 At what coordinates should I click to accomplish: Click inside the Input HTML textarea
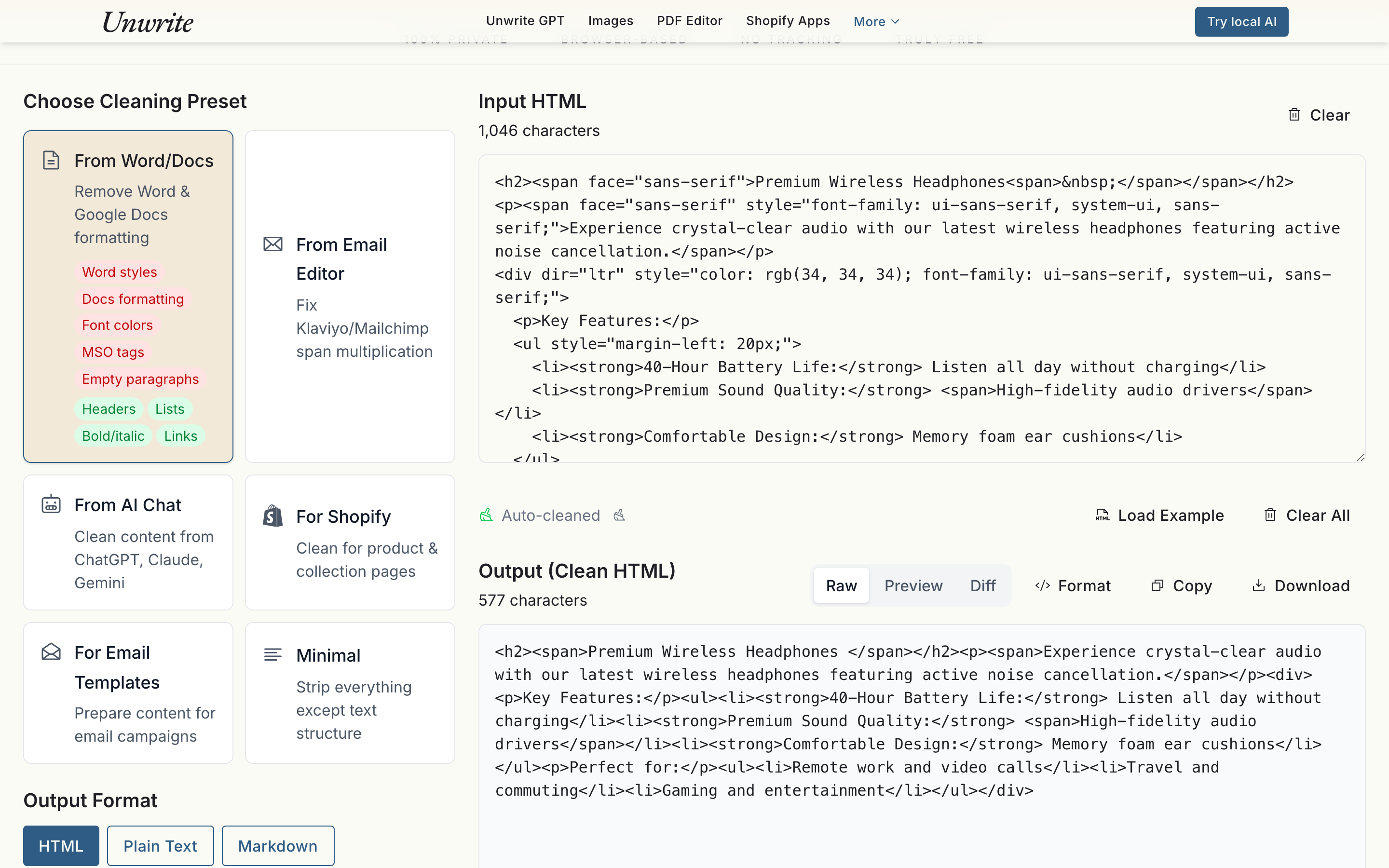click(x=922, y=308)
